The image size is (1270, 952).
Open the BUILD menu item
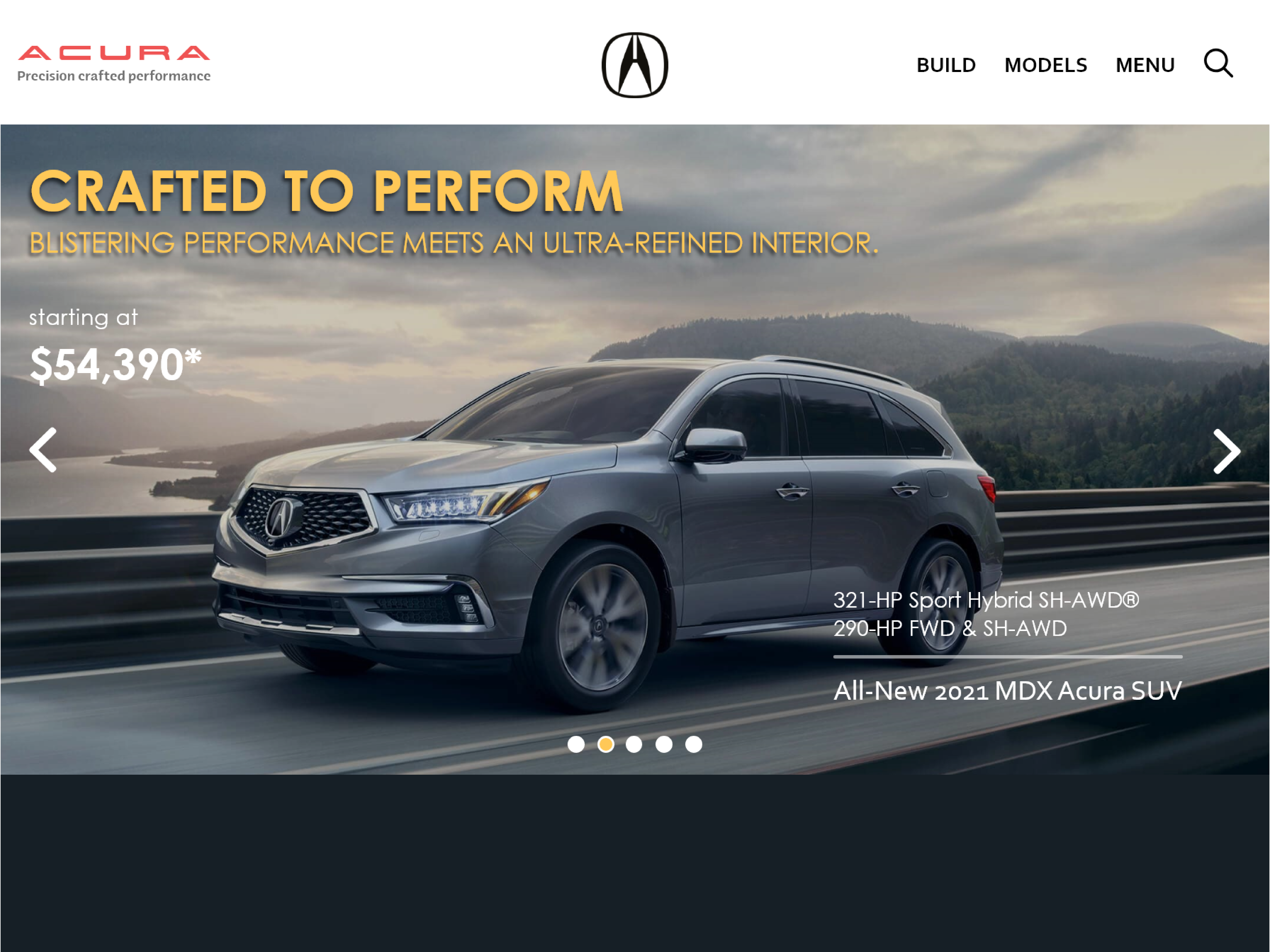tap(946, 65)
